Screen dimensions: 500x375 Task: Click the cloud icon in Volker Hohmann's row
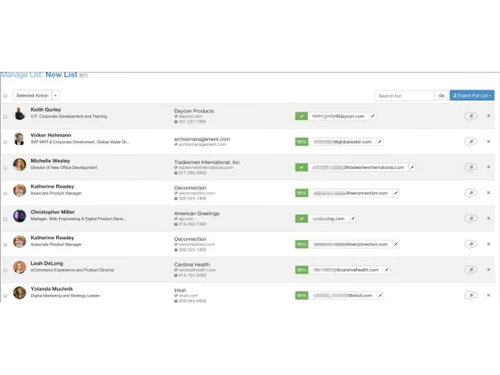click(x=471, y=141)
